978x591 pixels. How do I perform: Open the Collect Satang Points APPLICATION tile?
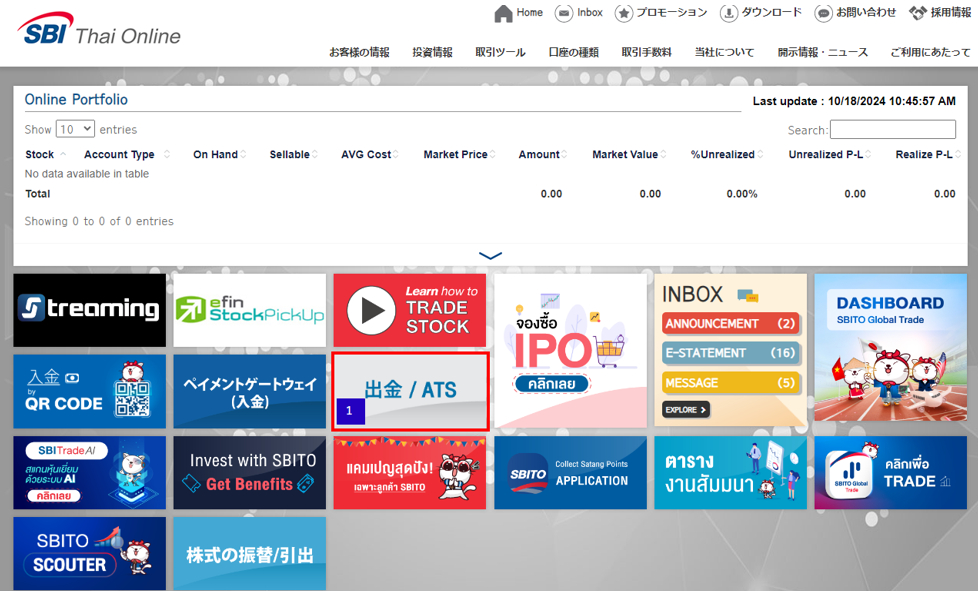tap(570, 473)
